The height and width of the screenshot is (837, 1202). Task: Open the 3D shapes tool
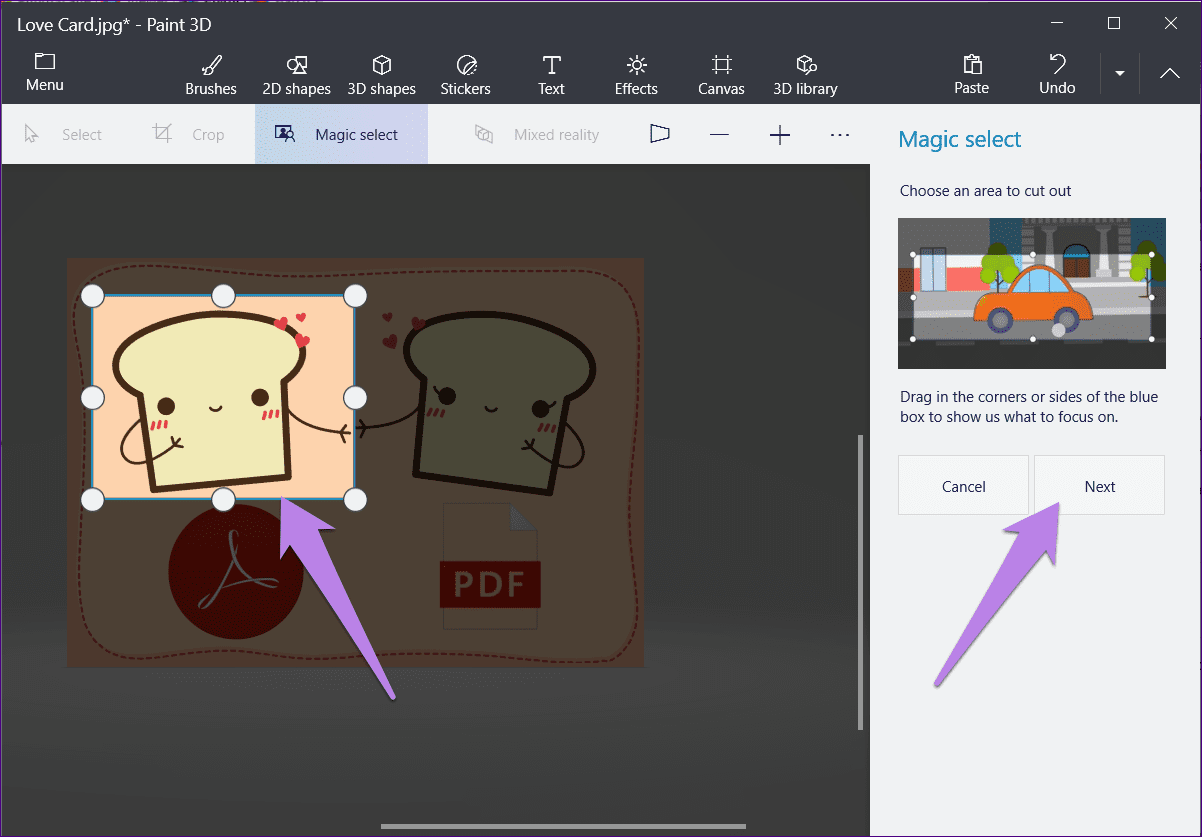pos(381,75)
